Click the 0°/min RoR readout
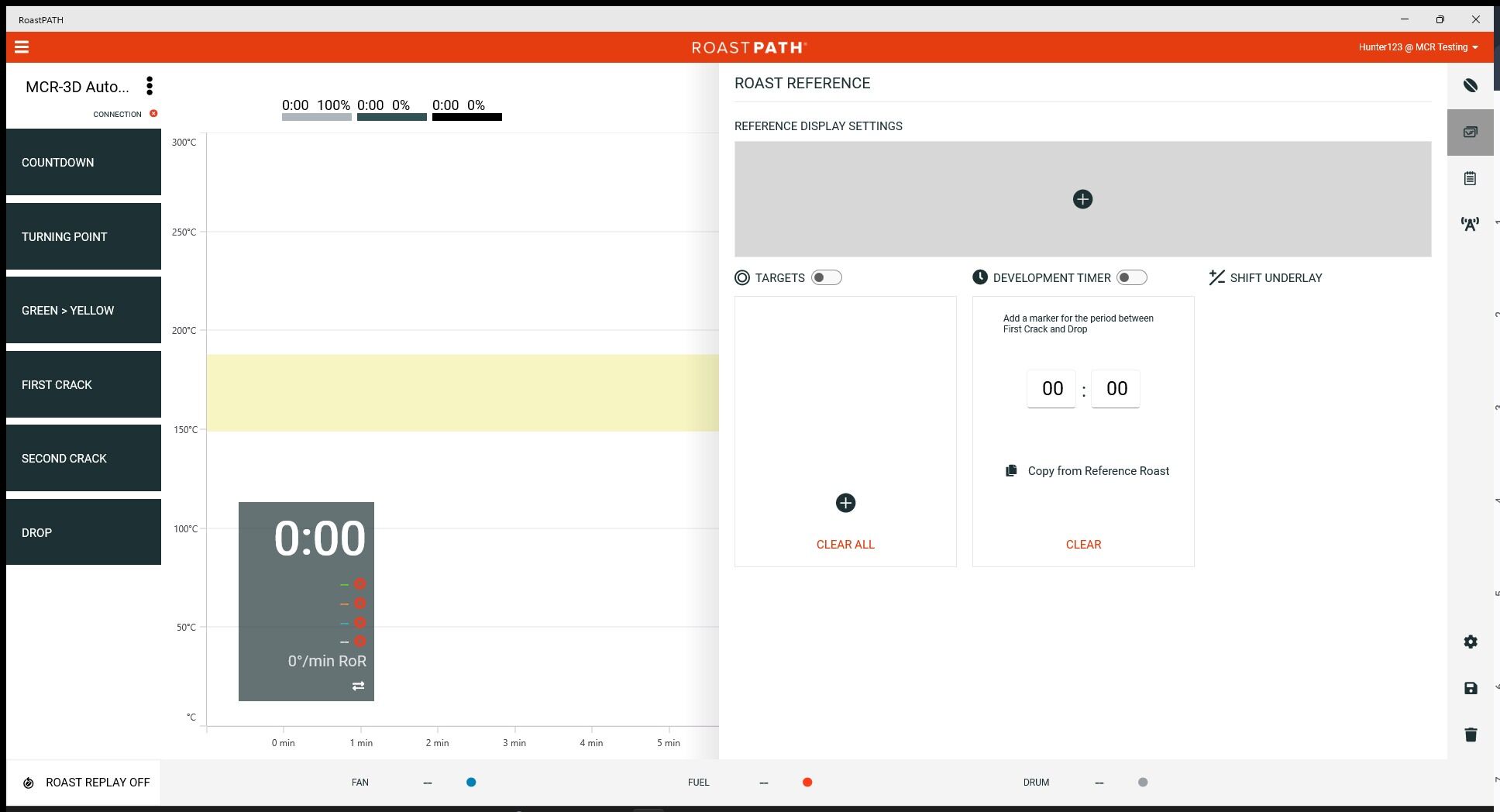This screenshot has width=1500, height=812. point(327,661)
